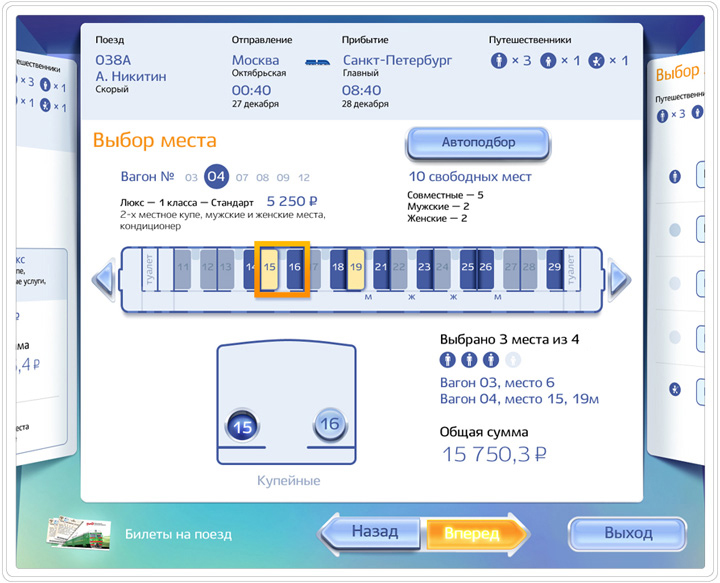Click occupied seat 12 on wagon map
The height and width of the screenshot is (583, 720).
[x=208, y=269]
